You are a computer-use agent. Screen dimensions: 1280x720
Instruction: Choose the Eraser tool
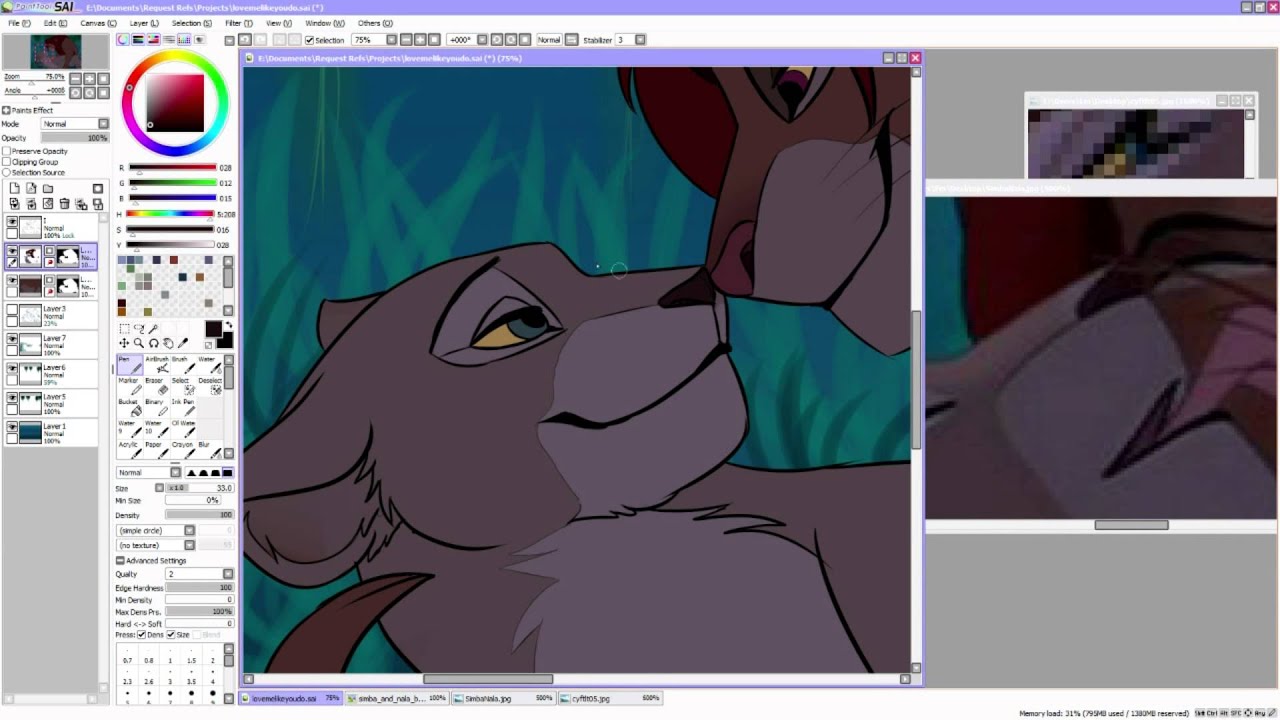click(156, 387)
